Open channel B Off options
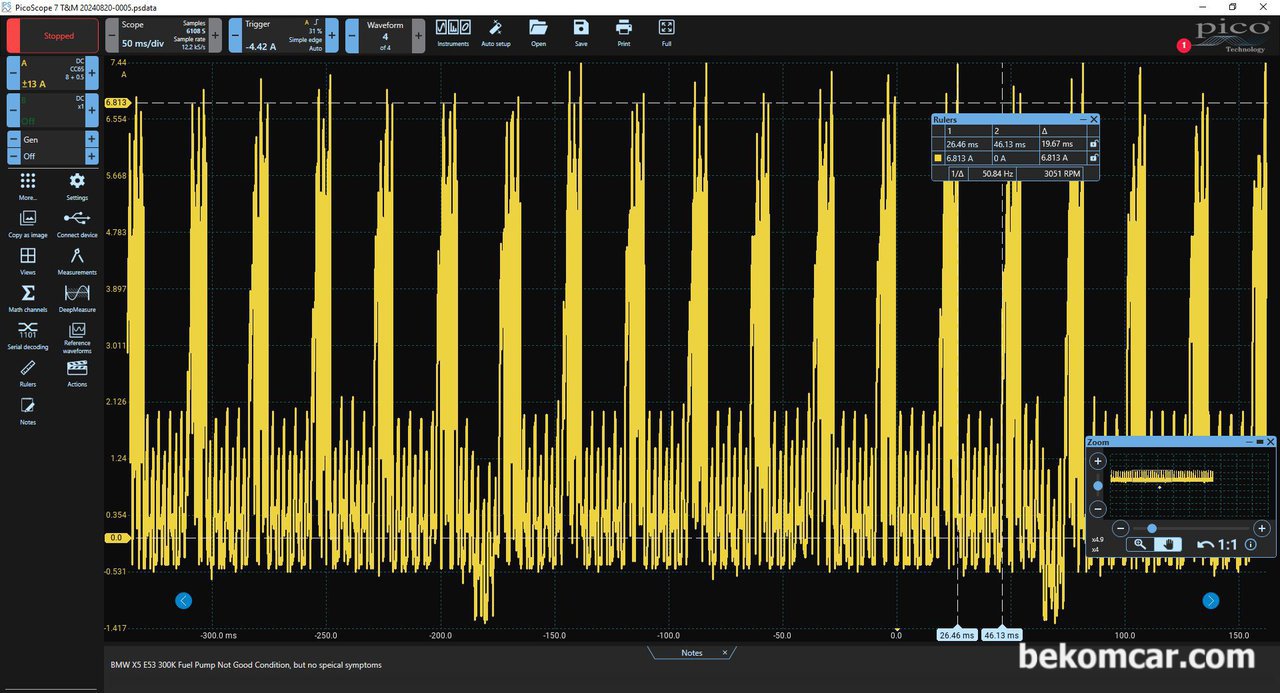1280x693 pixels. 53,110
